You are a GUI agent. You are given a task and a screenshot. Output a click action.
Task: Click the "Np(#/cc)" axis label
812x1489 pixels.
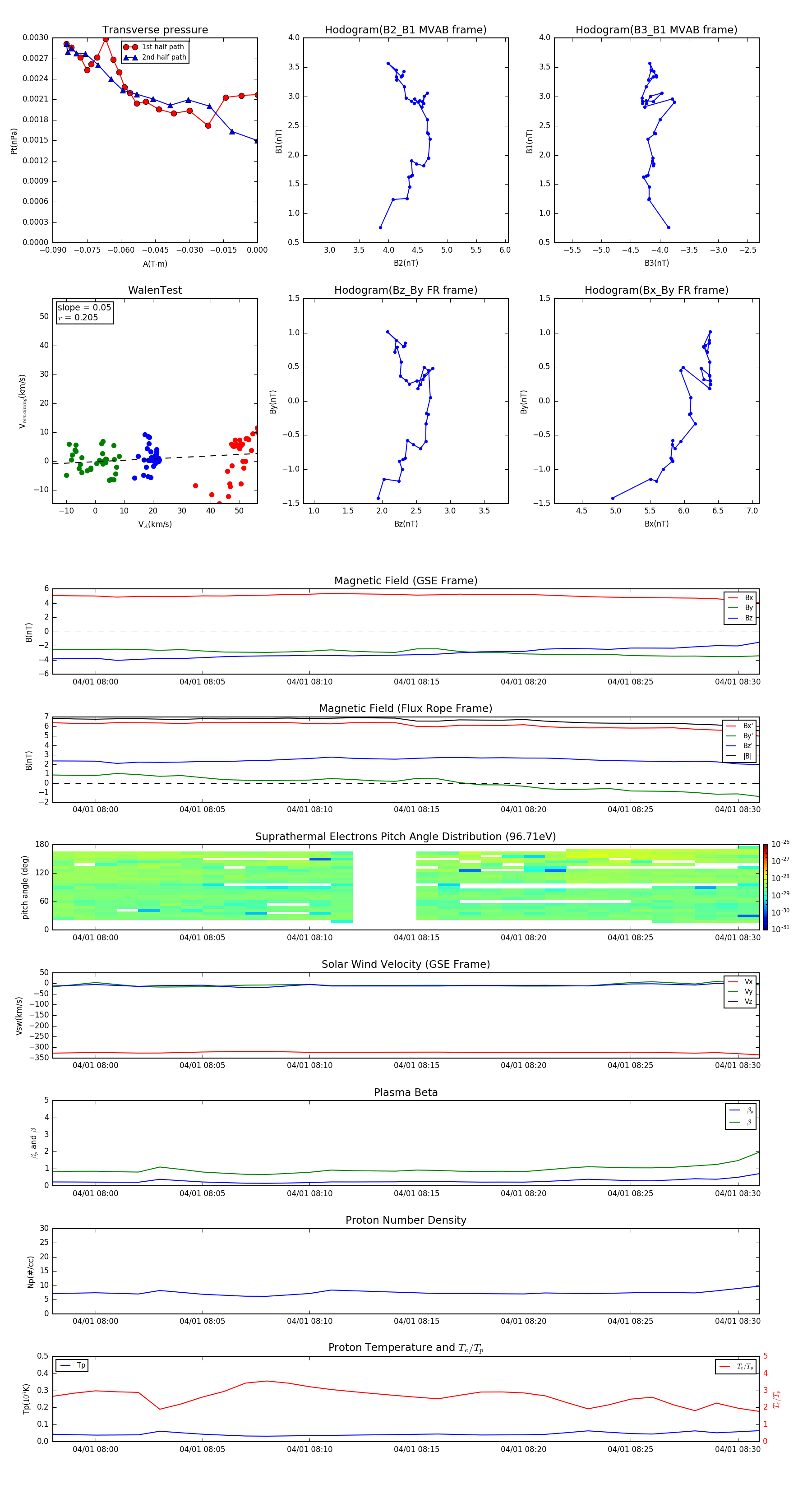point(31,1272)
